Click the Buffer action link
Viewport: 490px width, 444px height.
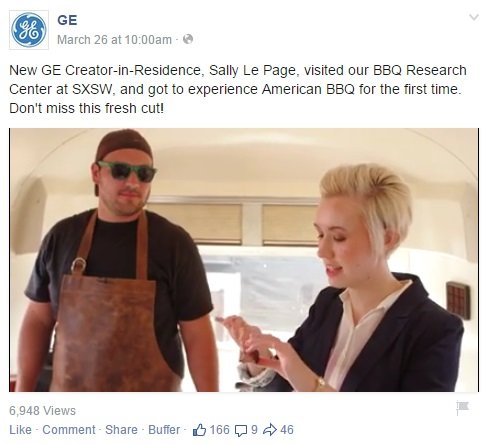click(164, 430)
